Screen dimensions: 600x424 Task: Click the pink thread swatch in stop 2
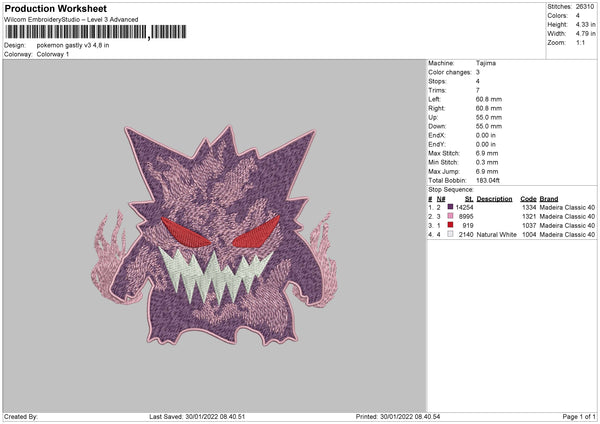pos(450,216)
